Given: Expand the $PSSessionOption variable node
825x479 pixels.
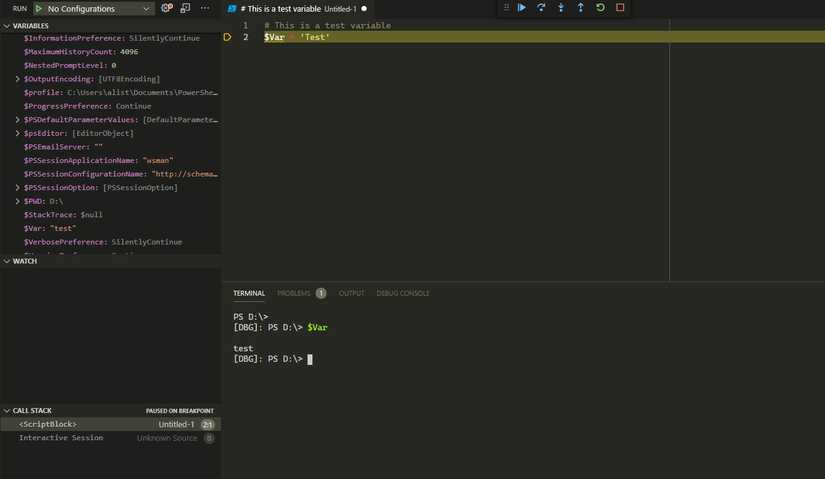Looking at the screenshot, I should pos(17,188).
